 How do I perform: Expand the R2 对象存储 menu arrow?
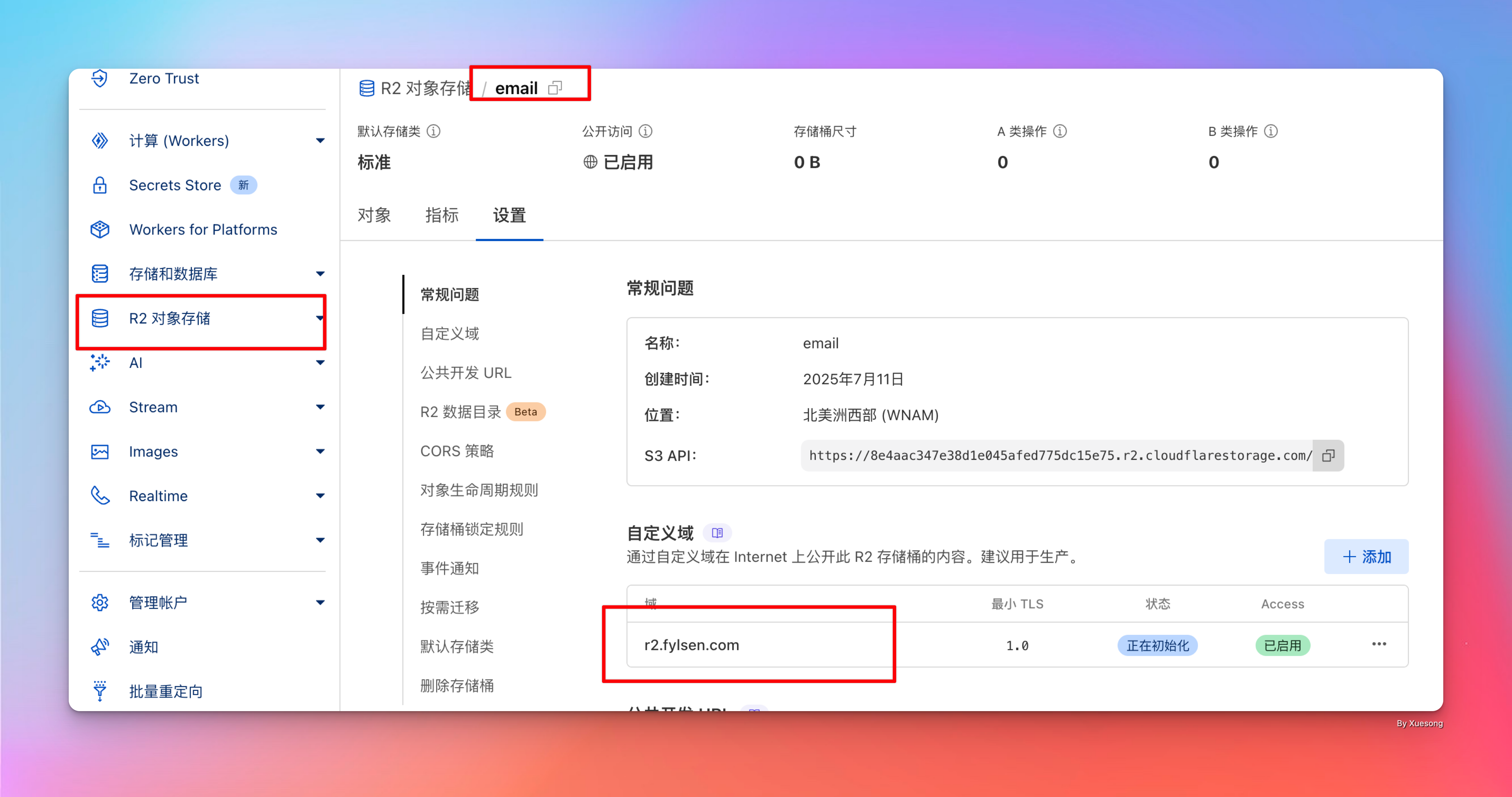320,318
